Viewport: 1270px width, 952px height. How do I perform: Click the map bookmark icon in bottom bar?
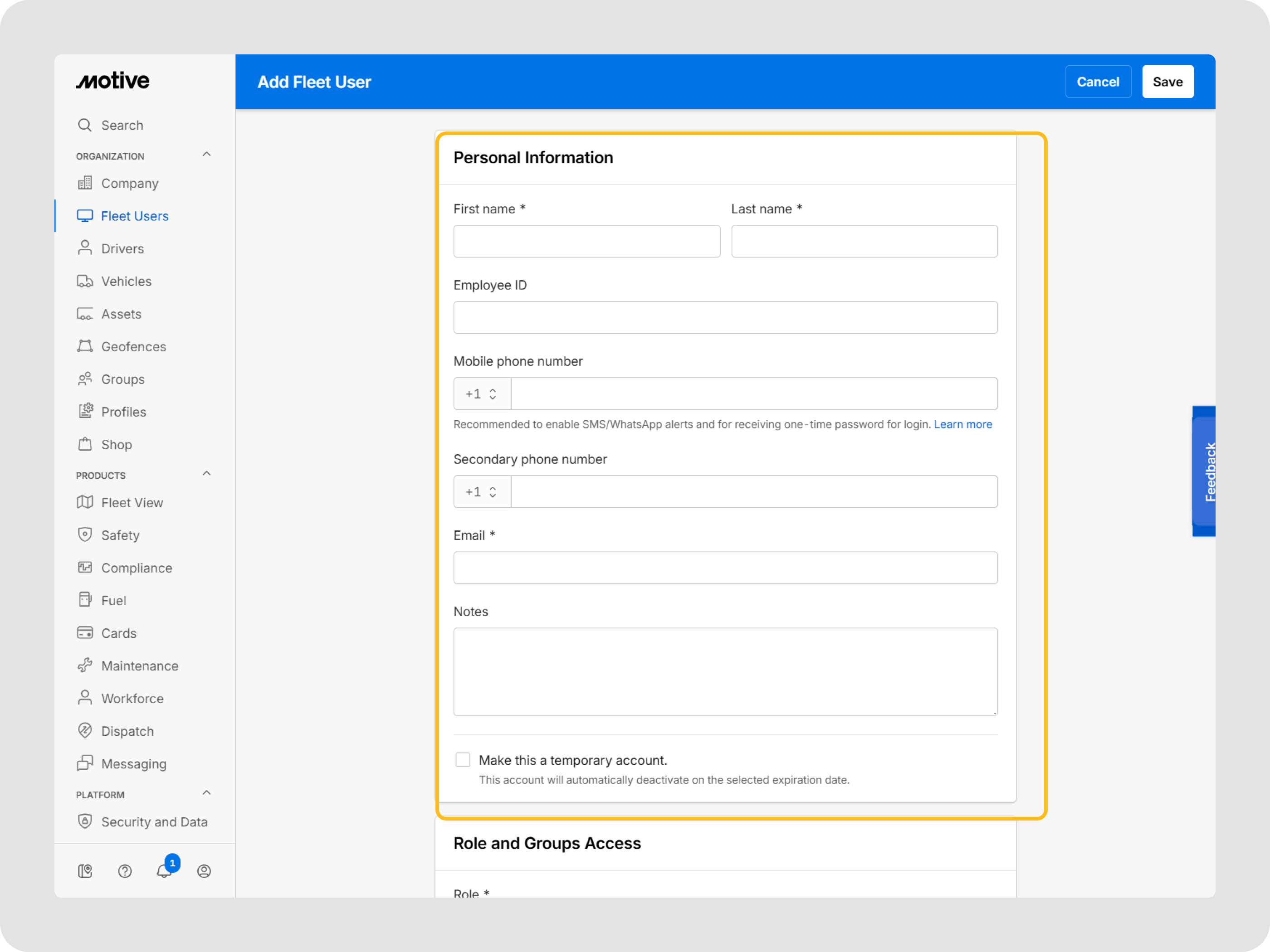[85, 870]
